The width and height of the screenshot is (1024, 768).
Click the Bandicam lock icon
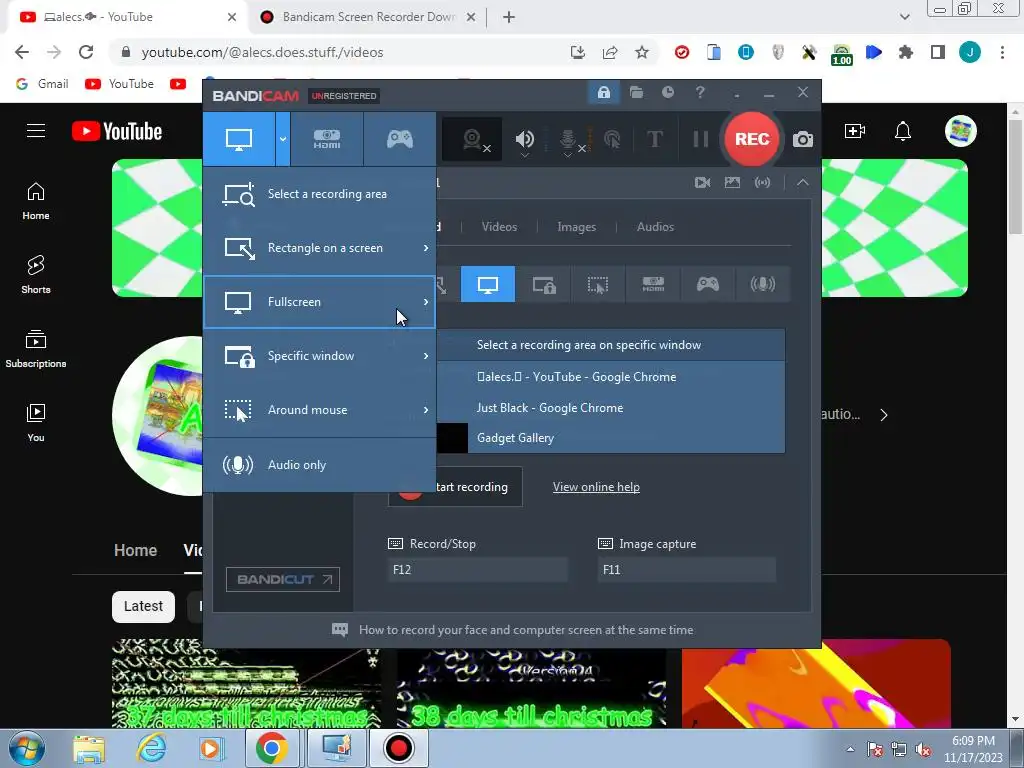603,93
